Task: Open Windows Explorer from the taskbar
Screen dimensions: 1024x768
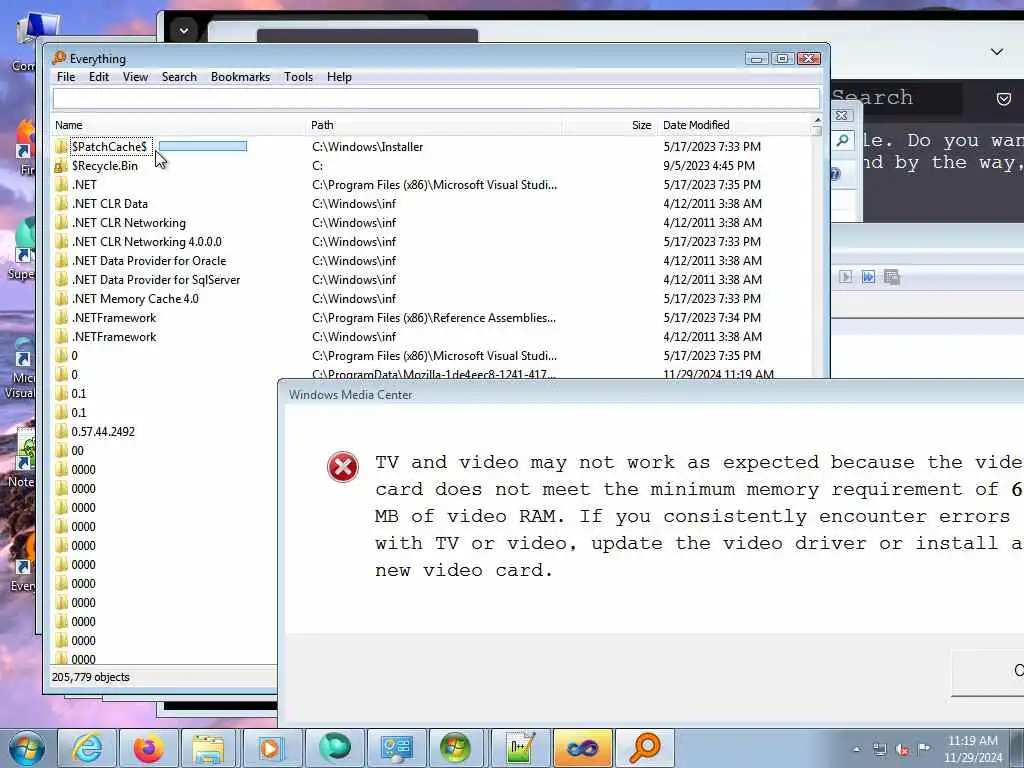Action: [x=209, y=748]
